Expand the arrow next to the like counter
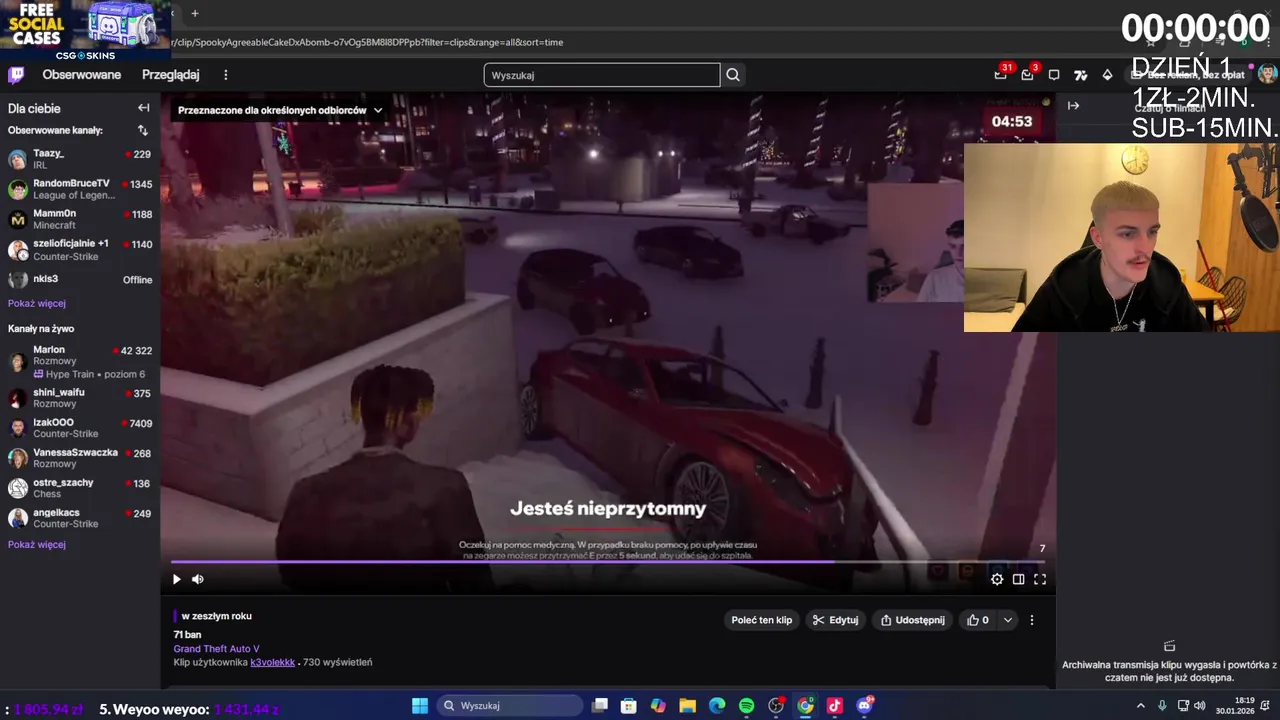 [x=1008, y=620]
